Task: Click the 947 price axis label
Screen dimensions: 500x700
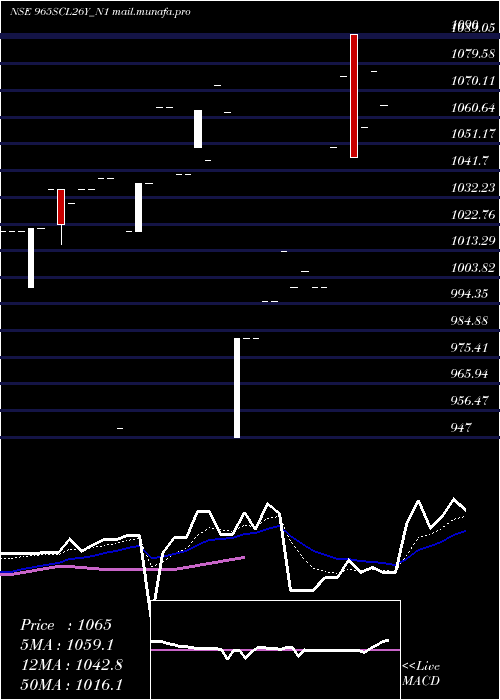Action: pyautogui.click(x=461, y=427)
